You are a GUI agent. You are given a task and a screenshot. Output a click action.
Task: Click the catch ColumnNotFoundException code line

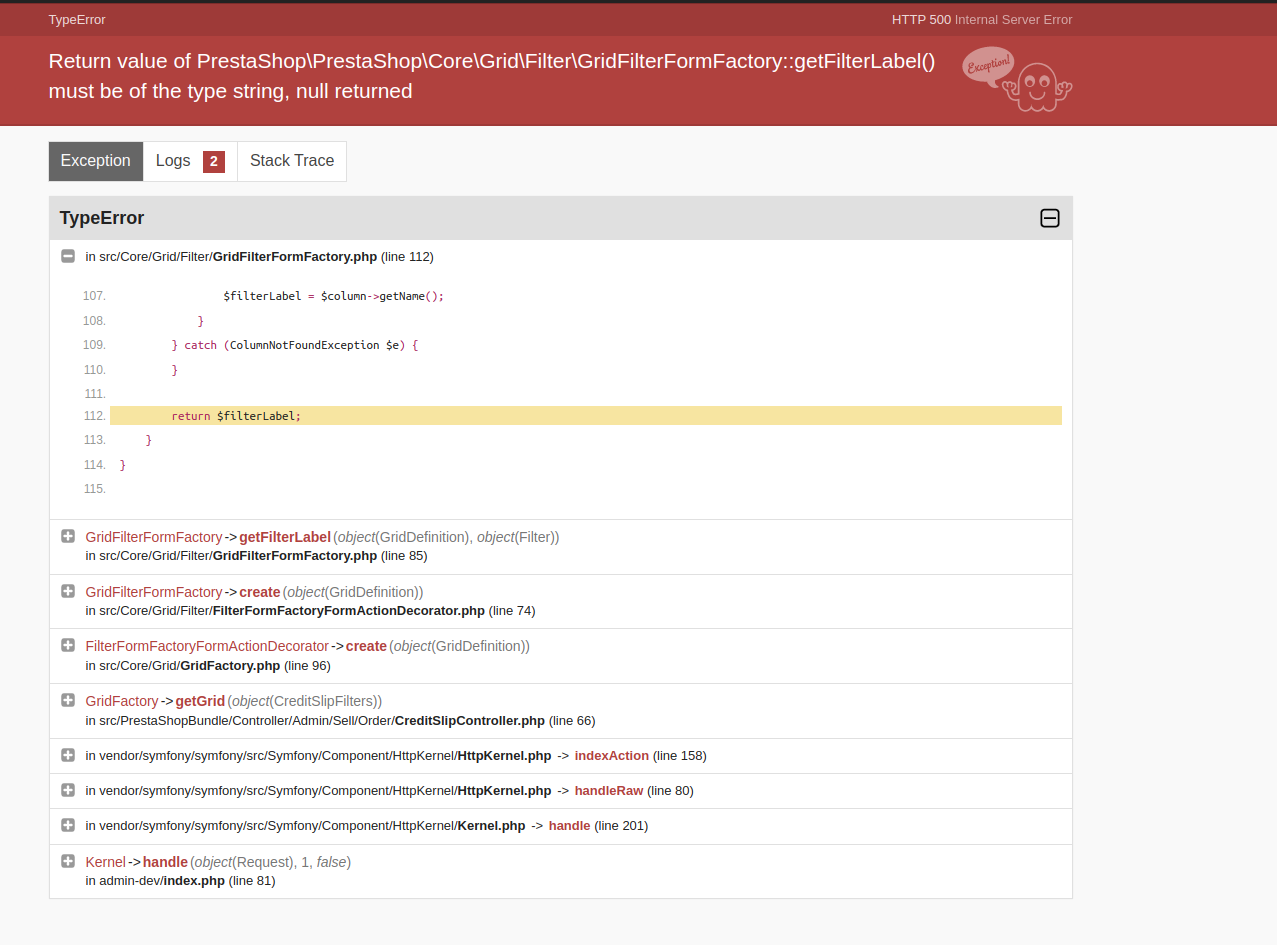[295, 345]
